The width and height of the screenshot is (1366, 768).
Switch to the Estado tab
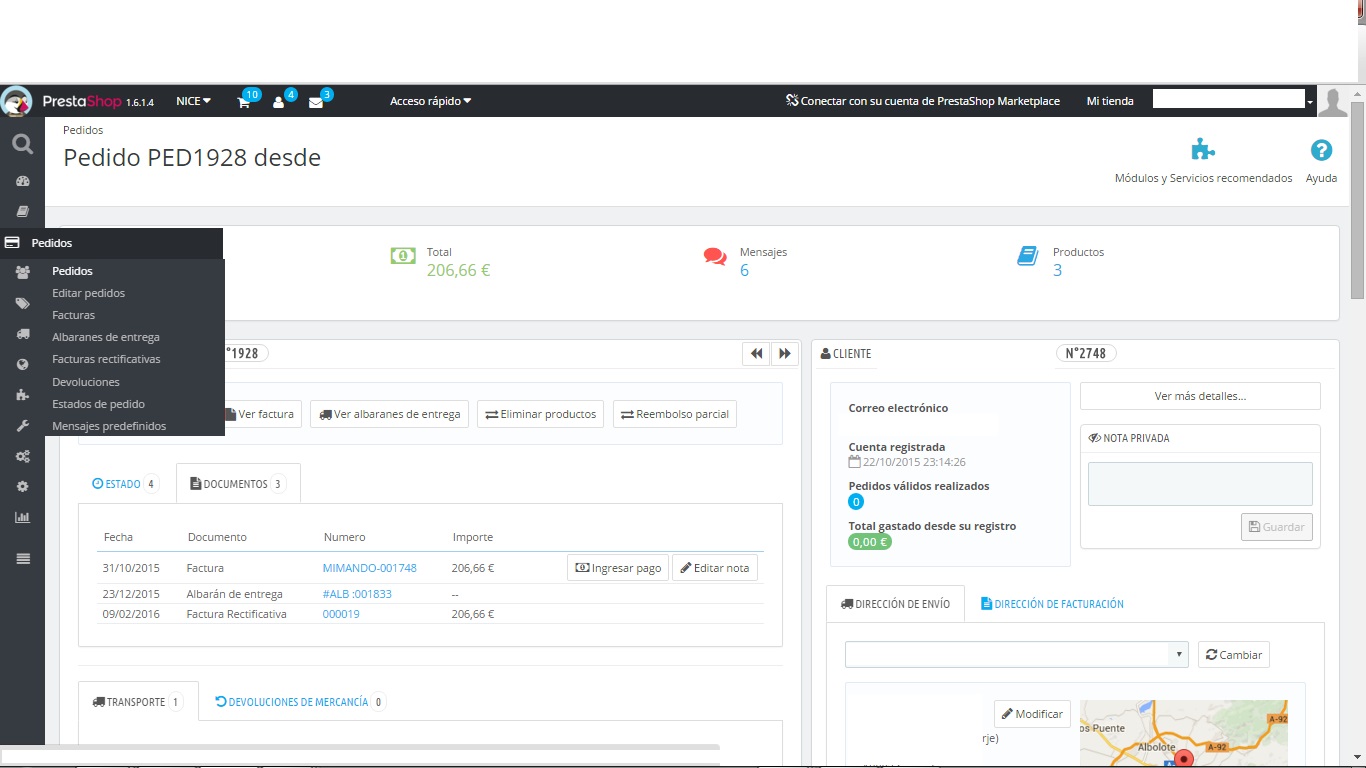click(125, 483)
